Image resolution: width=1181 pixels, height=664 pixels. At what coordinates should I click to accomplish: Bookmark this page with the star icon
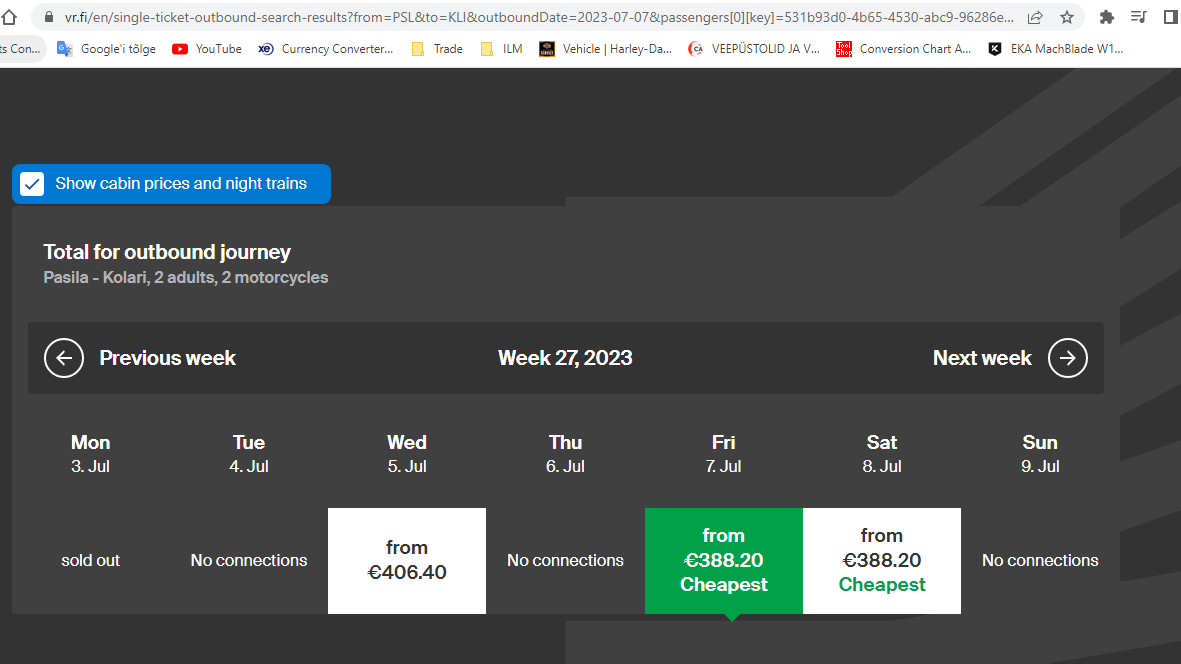click(1067, 17)
